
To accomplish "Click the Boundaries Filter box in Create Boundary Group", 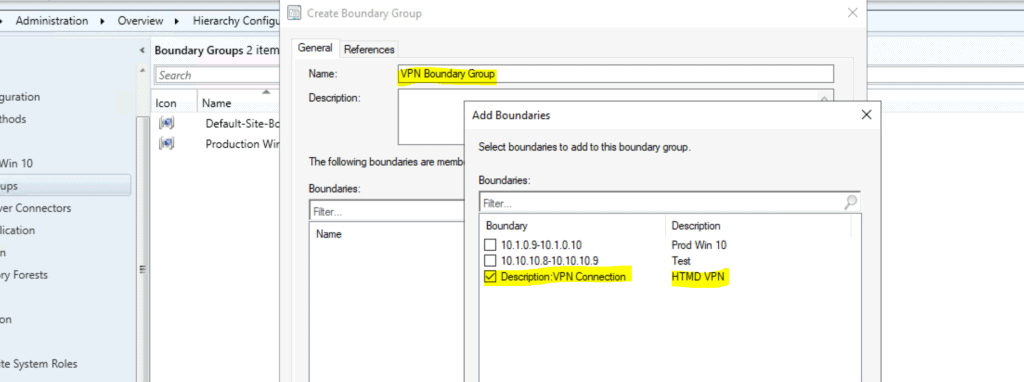I will (x=387, y=212).
